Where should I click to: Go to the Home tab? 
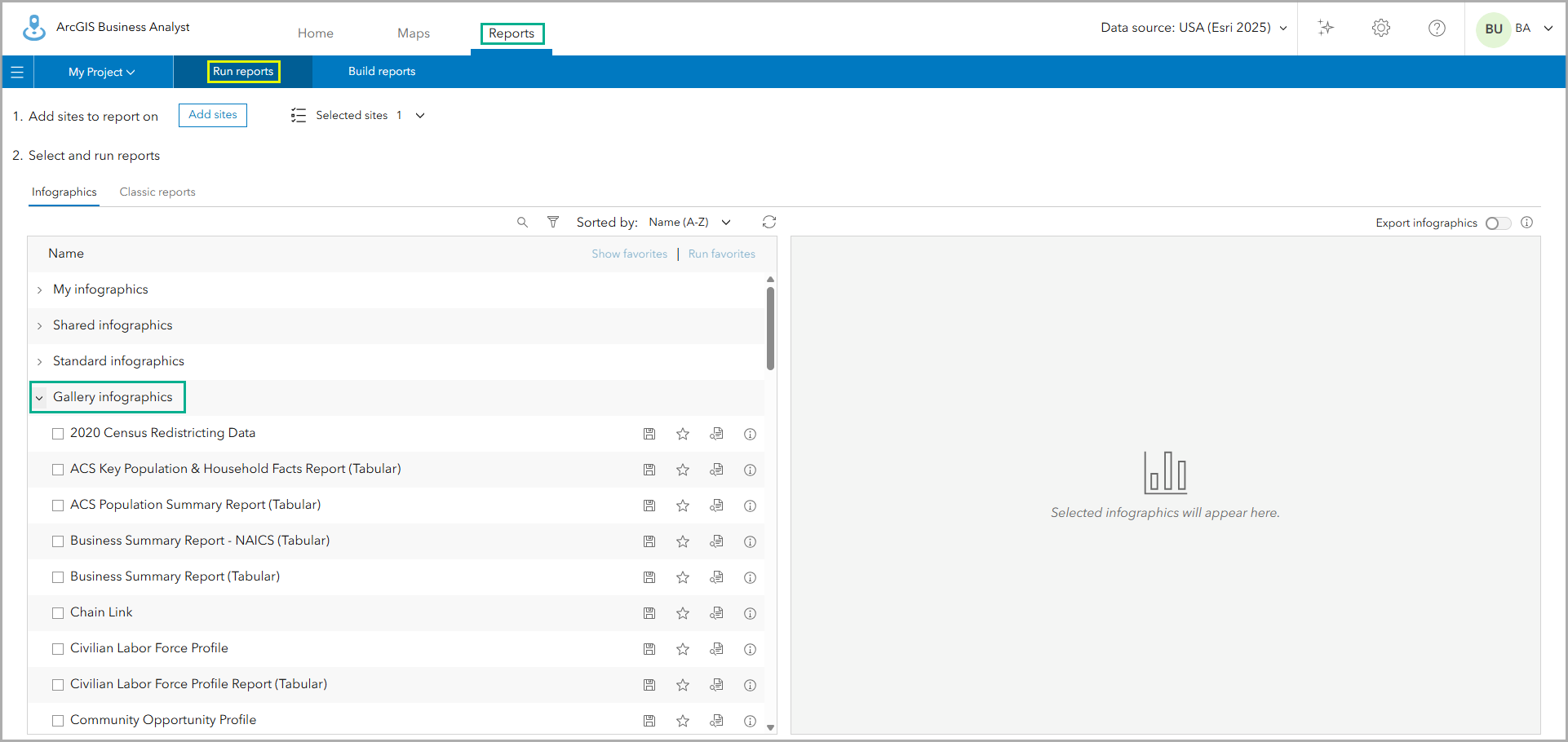tap(316, 33)
